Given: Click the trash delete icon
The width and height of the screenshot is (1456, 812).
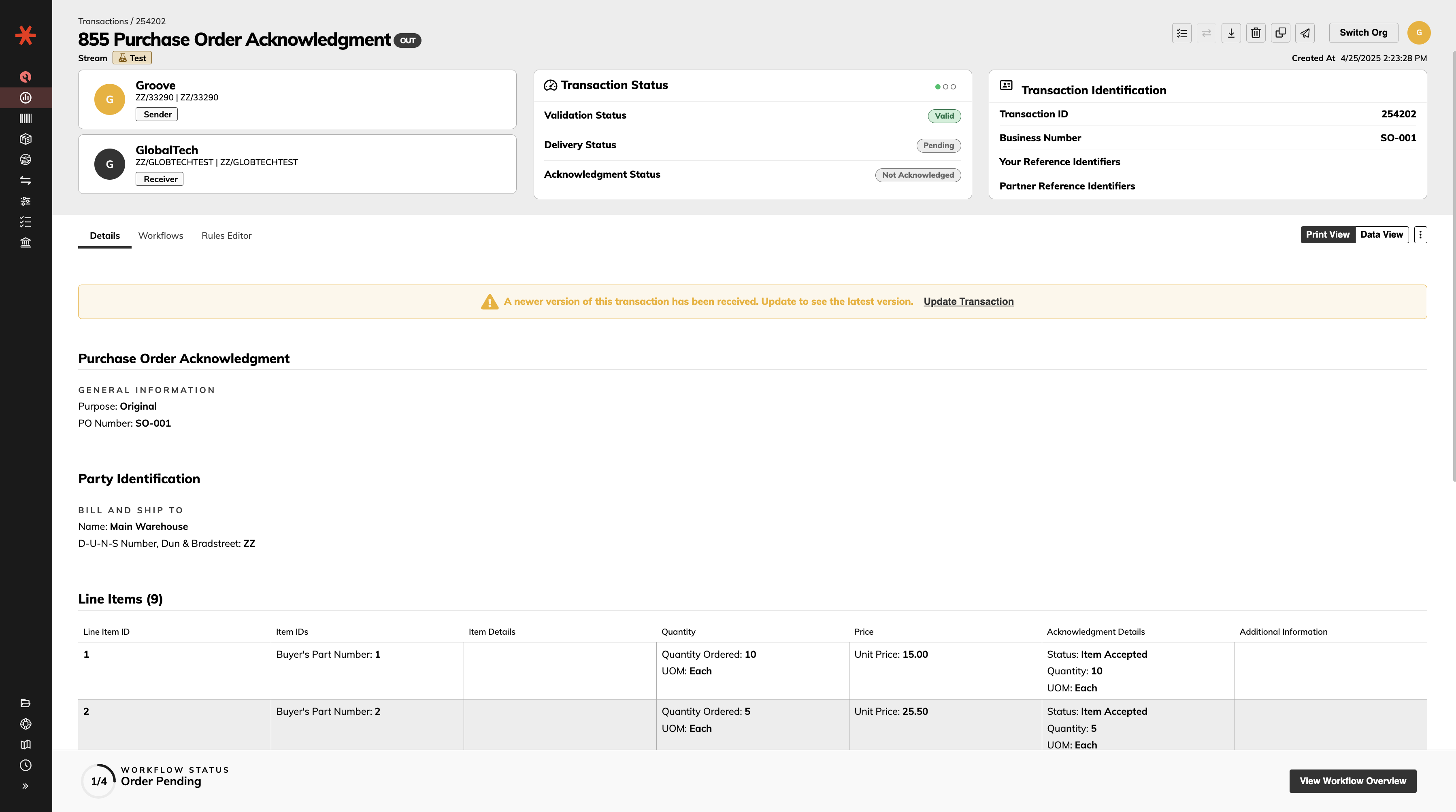Looking at the screenshot, I should click(x=1255, y=33).
